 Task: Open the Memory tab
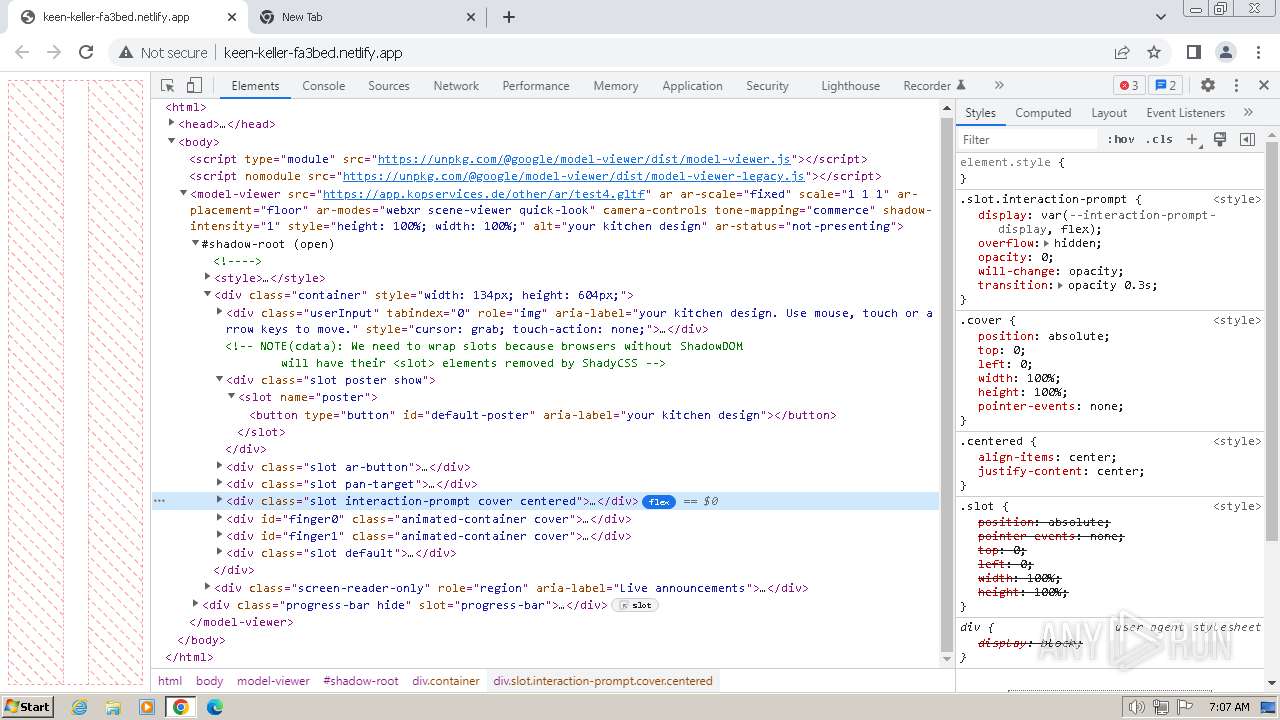(x=616, y=85)
